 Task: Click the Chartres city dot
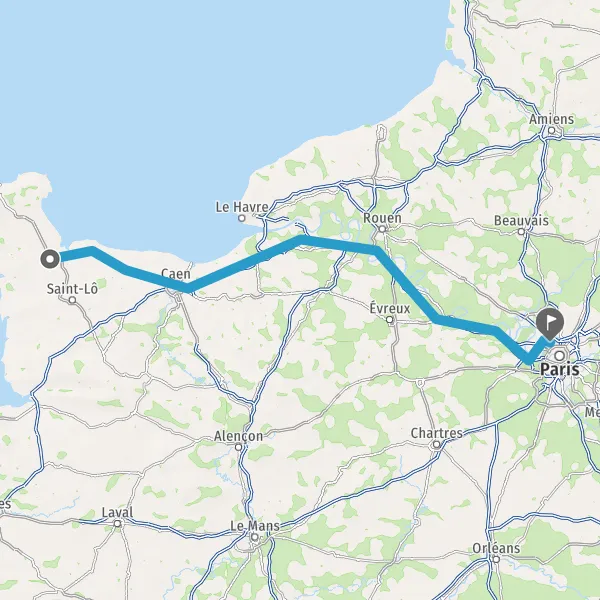point(436,445)
